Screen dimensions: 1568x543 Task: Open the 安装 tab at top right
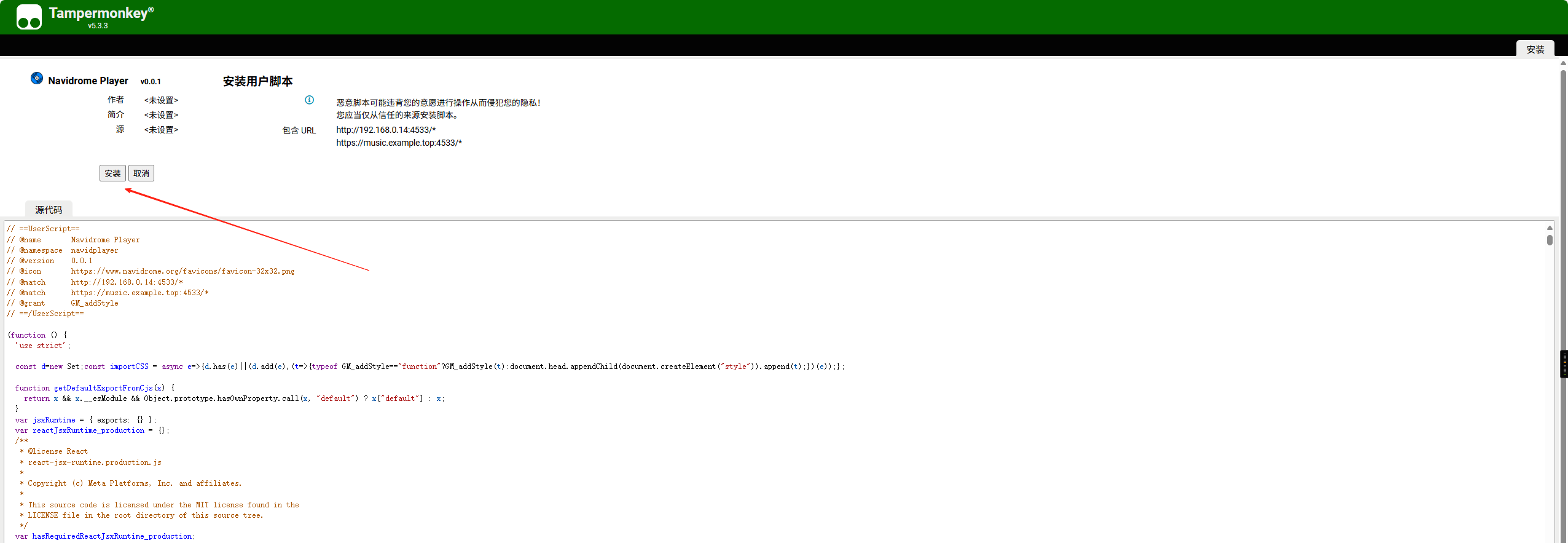[1535, 49]
